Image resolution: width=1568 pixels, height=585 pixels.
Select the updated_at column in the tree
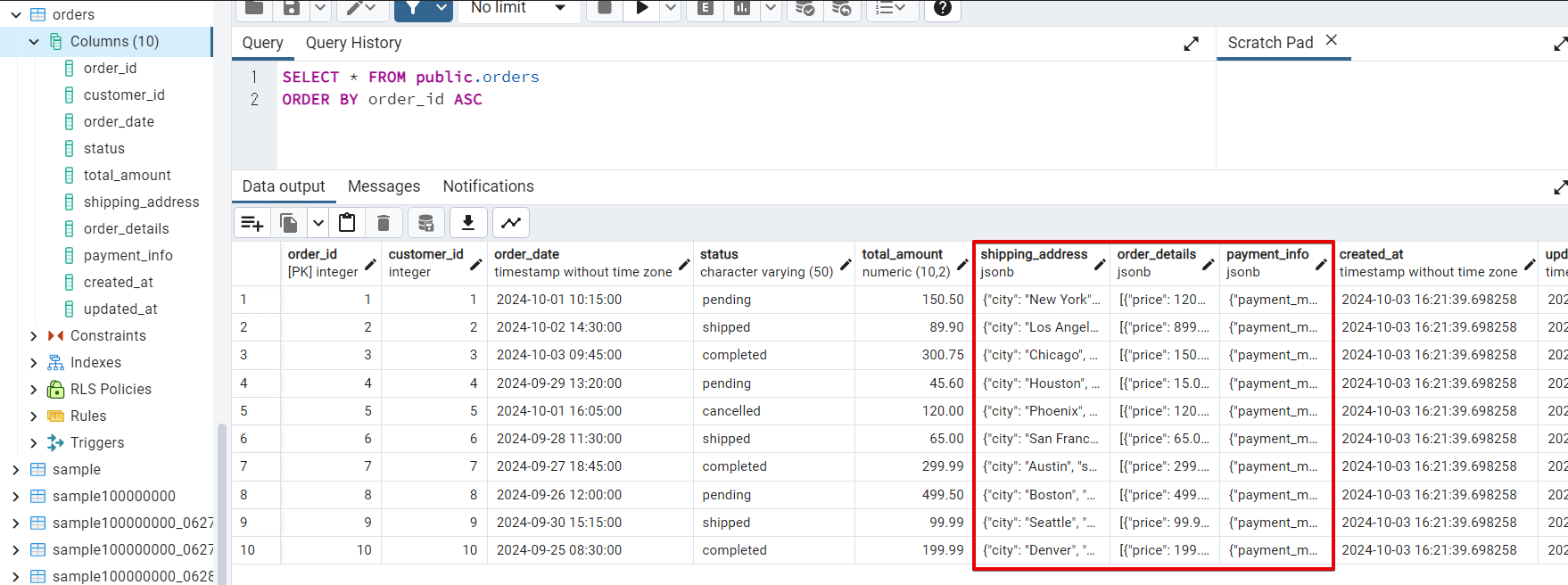coord(120,309)
